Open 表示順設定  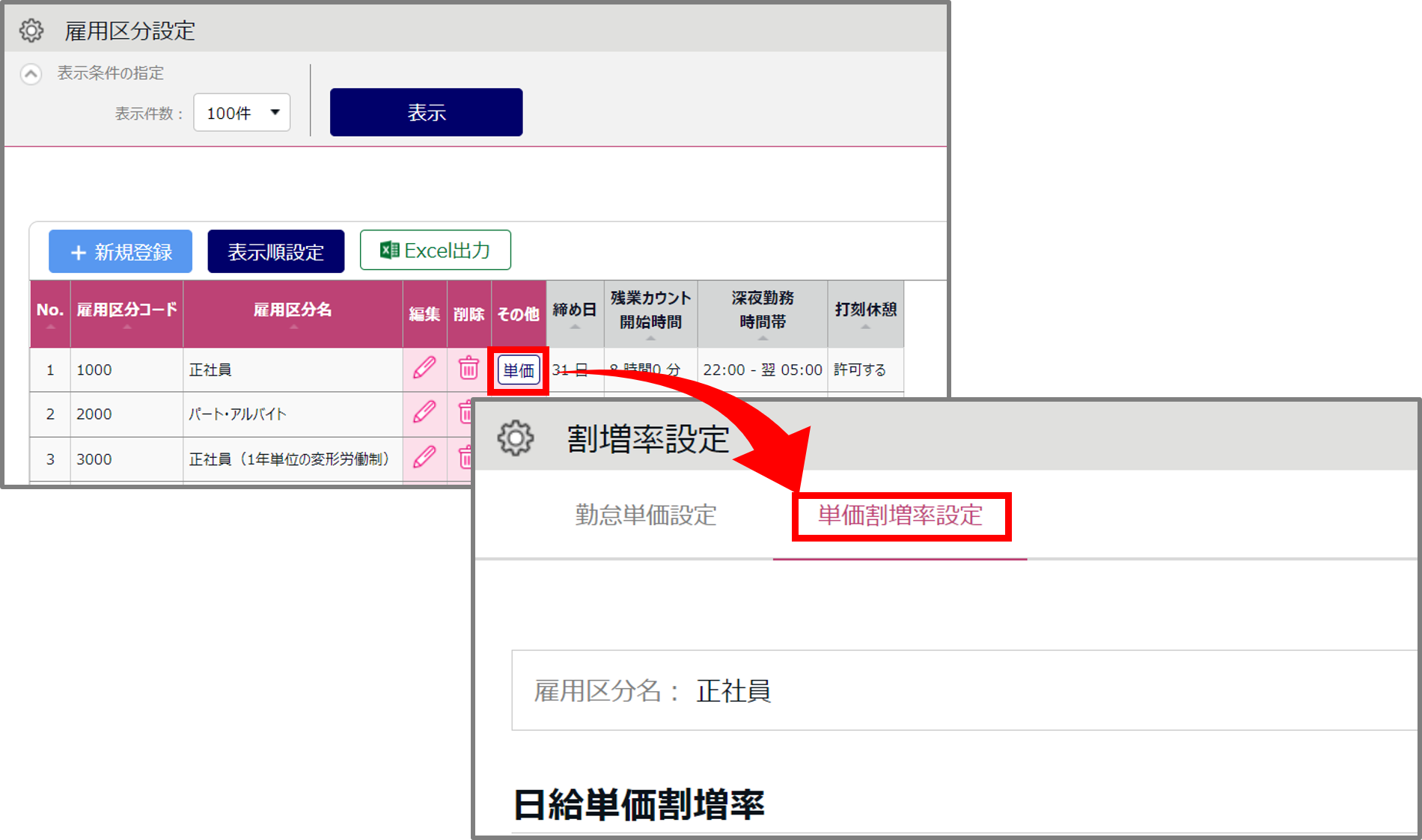point(275,251)
